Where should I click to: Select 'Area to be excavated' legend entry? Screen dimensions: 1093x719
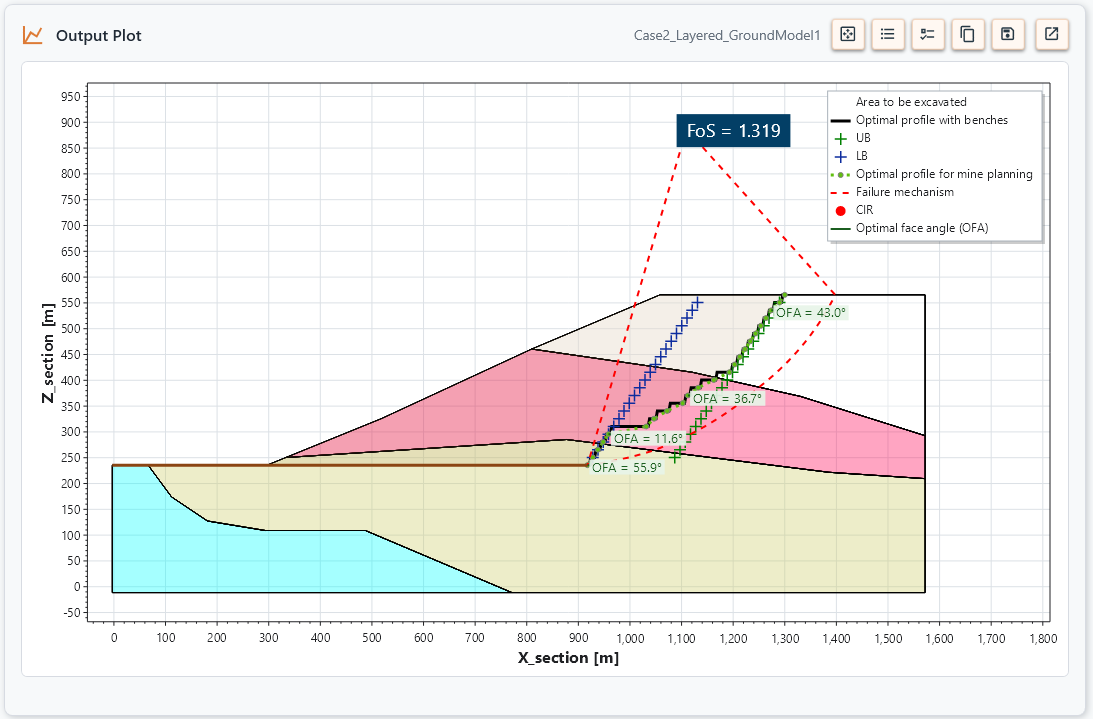click(x=911, y=102)
